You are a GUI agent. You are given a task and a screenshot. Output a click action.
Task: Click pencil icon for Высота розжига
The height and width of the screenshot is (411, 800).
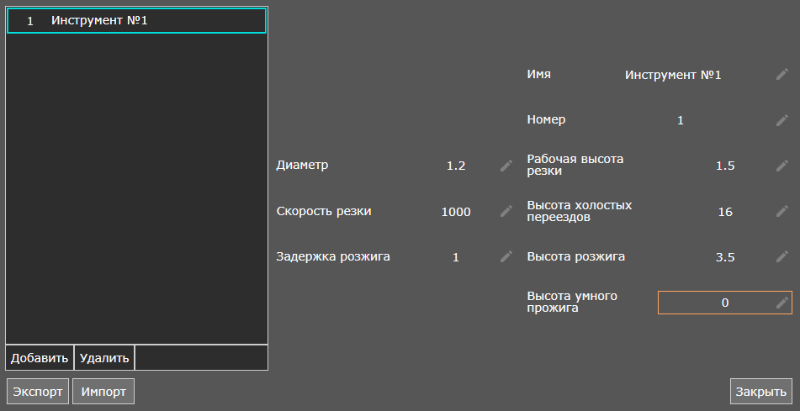(782, 256)
